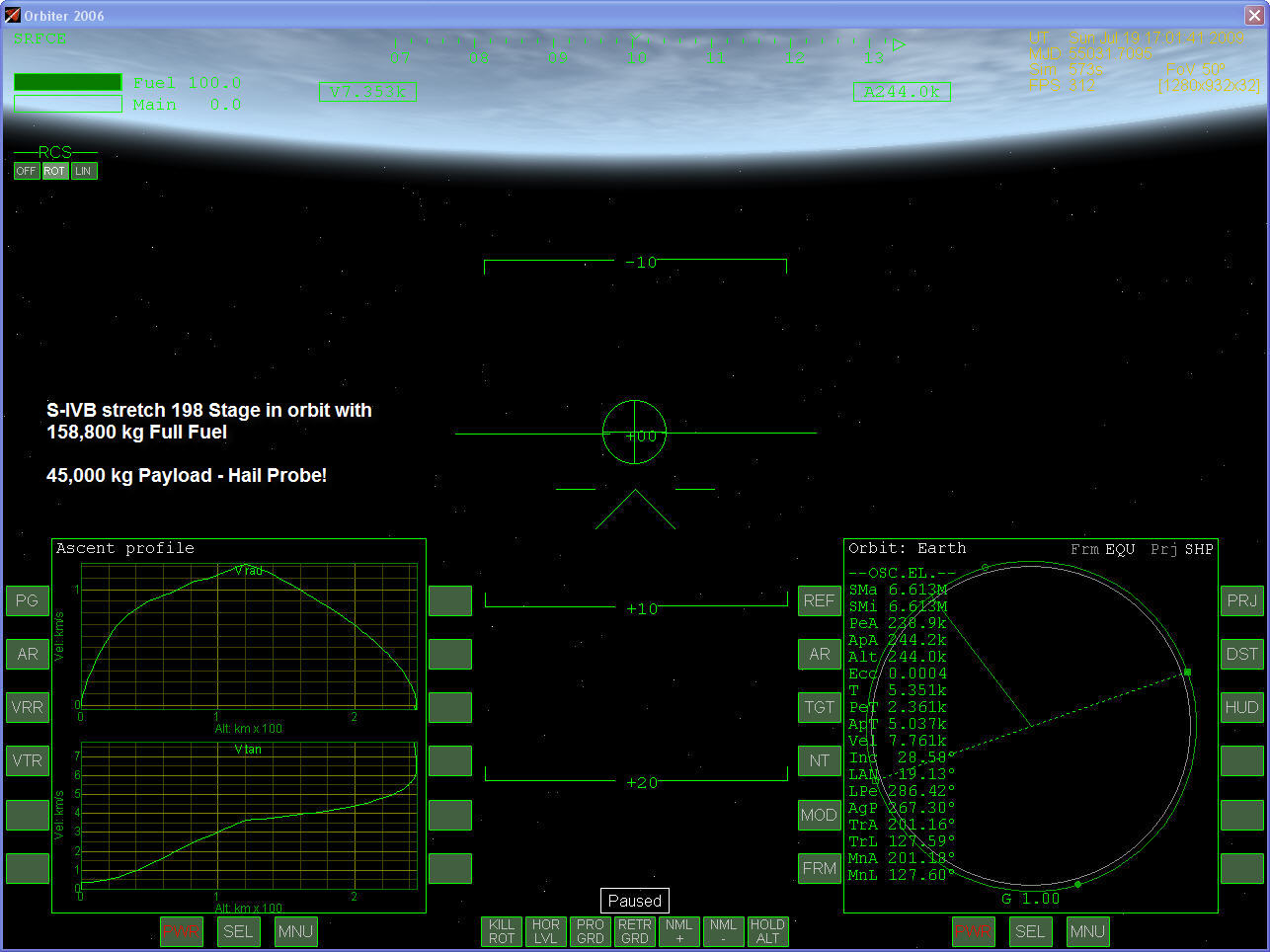Viewport: 1270px width, 952px height.
Task: Click HUD button on Orbit MFD
Action: 1242,707
